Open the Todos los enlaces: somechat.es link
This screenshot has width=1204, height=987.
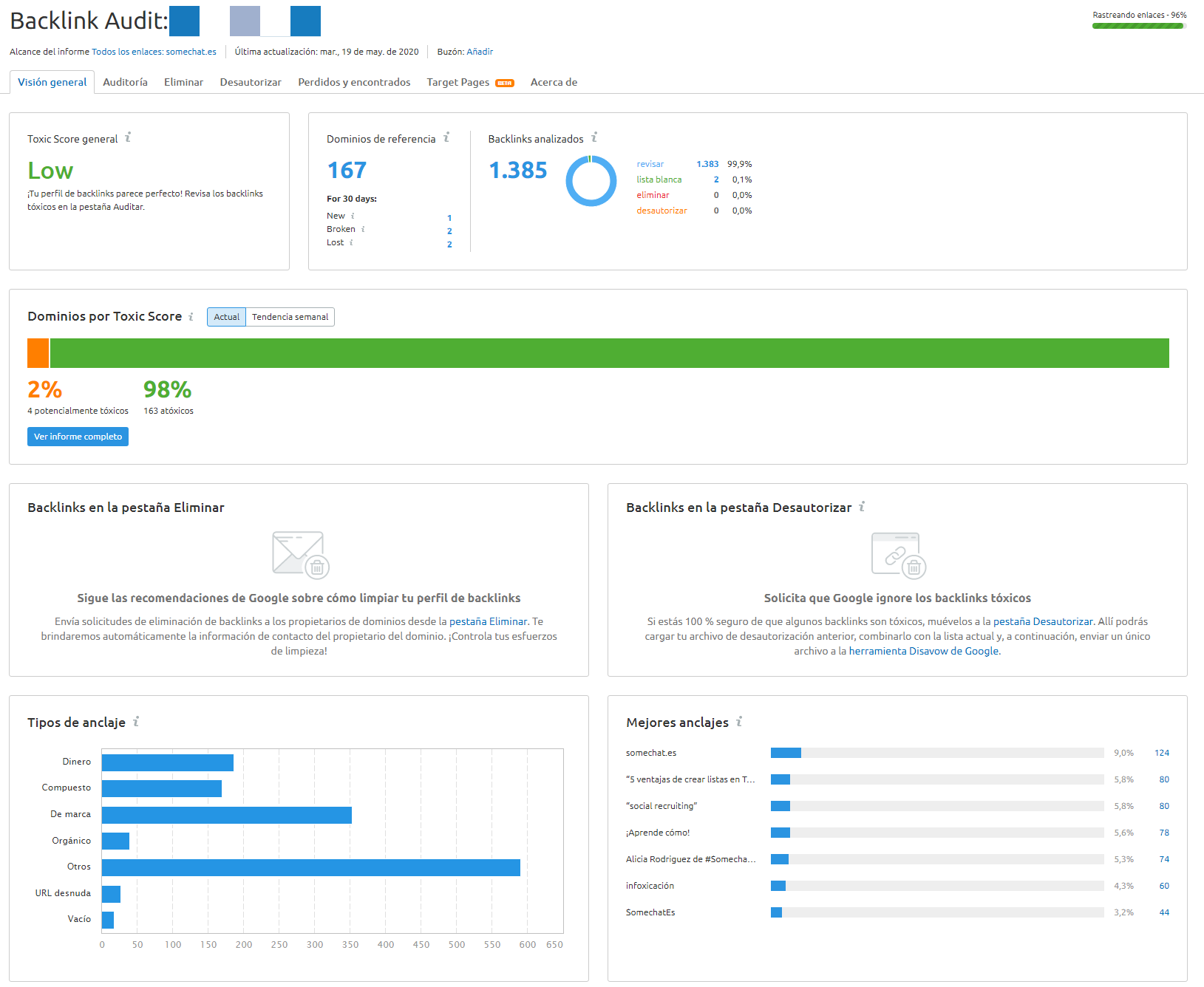pyautogui.click(x=154, y=52)
